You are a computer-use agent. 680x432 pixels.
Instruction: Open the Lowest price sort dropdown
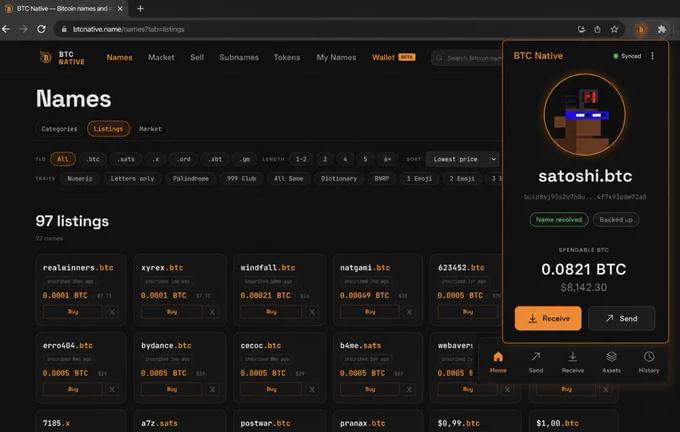pos(463,159)
